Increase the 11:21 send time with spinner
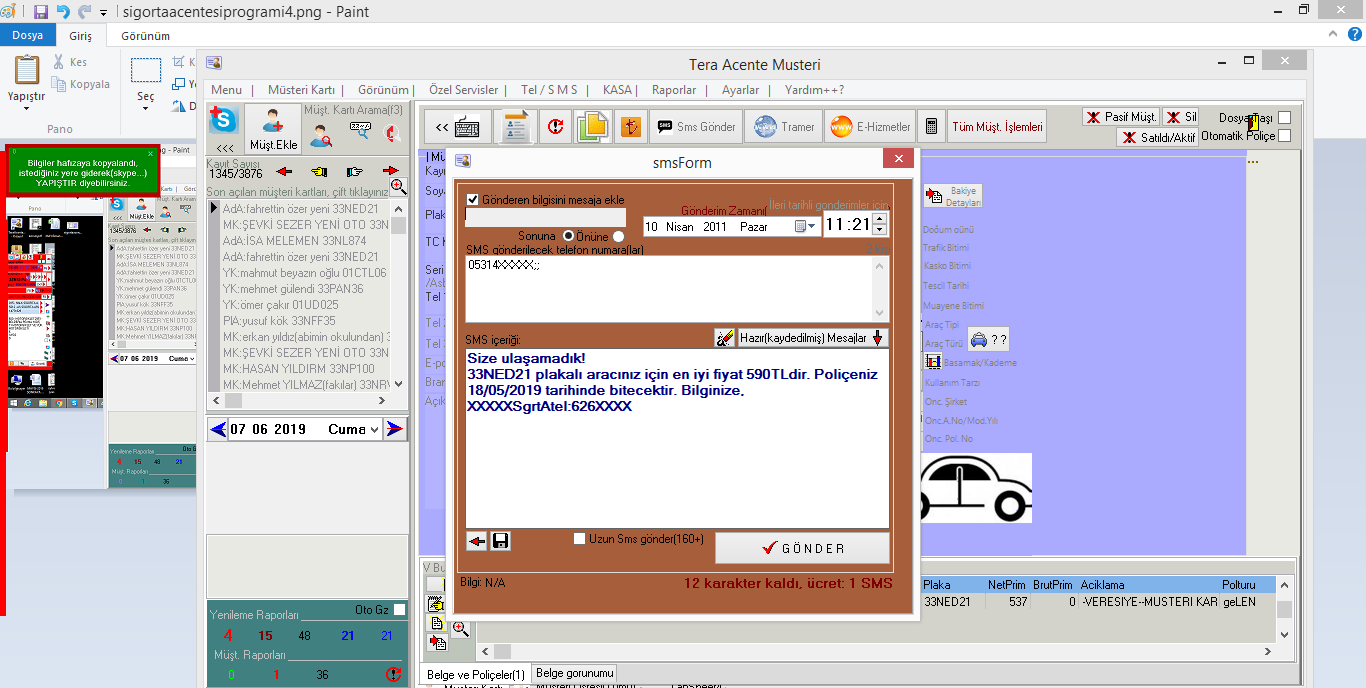This screenshot has height=688, width=1366. tap(880, 218)
